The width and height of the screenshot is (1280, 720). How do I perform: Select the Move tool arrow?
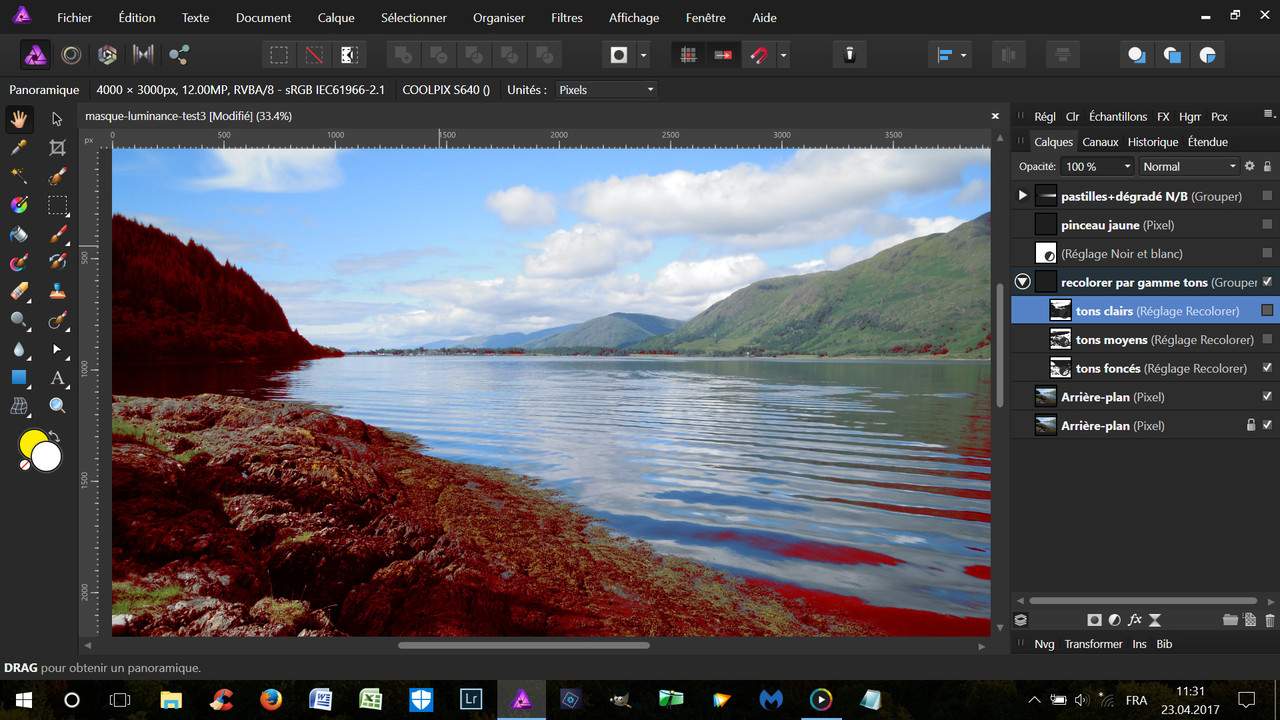(58, 119)
